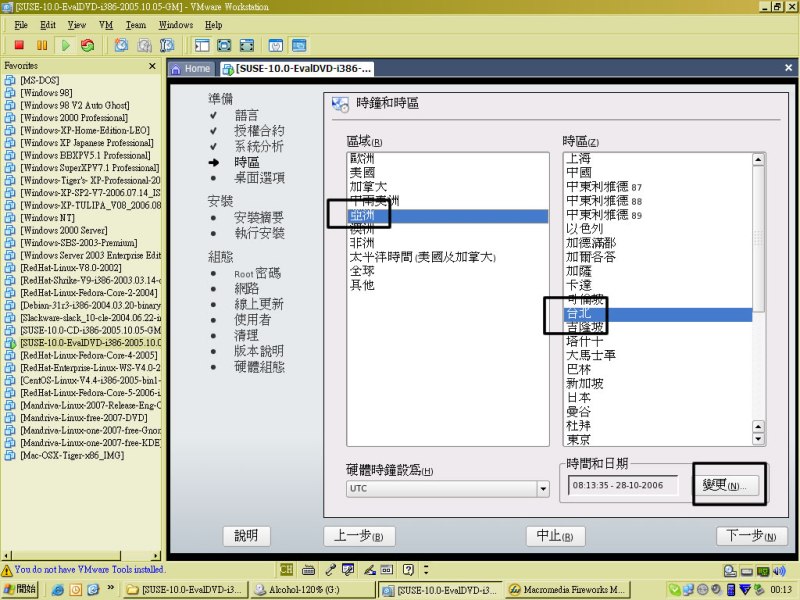800x600 pixels.
Task: Click the date and time field 08:13:35
Action: tap(623, 485)
